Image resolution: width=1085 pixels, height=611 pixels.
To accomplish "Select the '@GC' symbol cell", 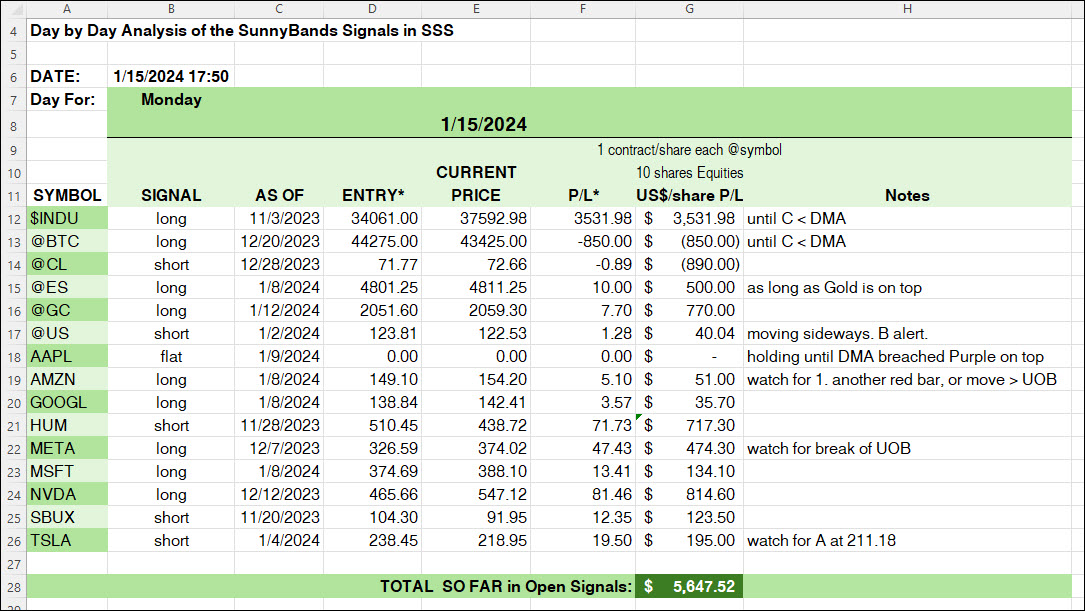I will pyautogui.click(x=66, y=311).
